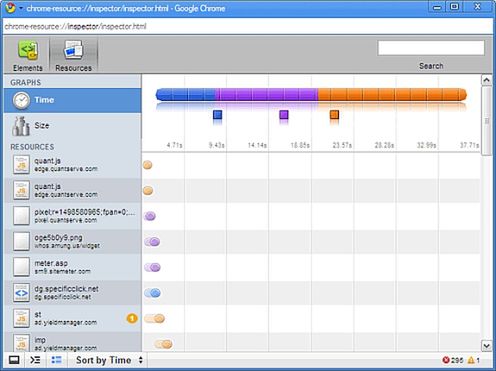The image size is (496, 371).
Task: Click the scrollbar up arrow
Action: point(487,80)
